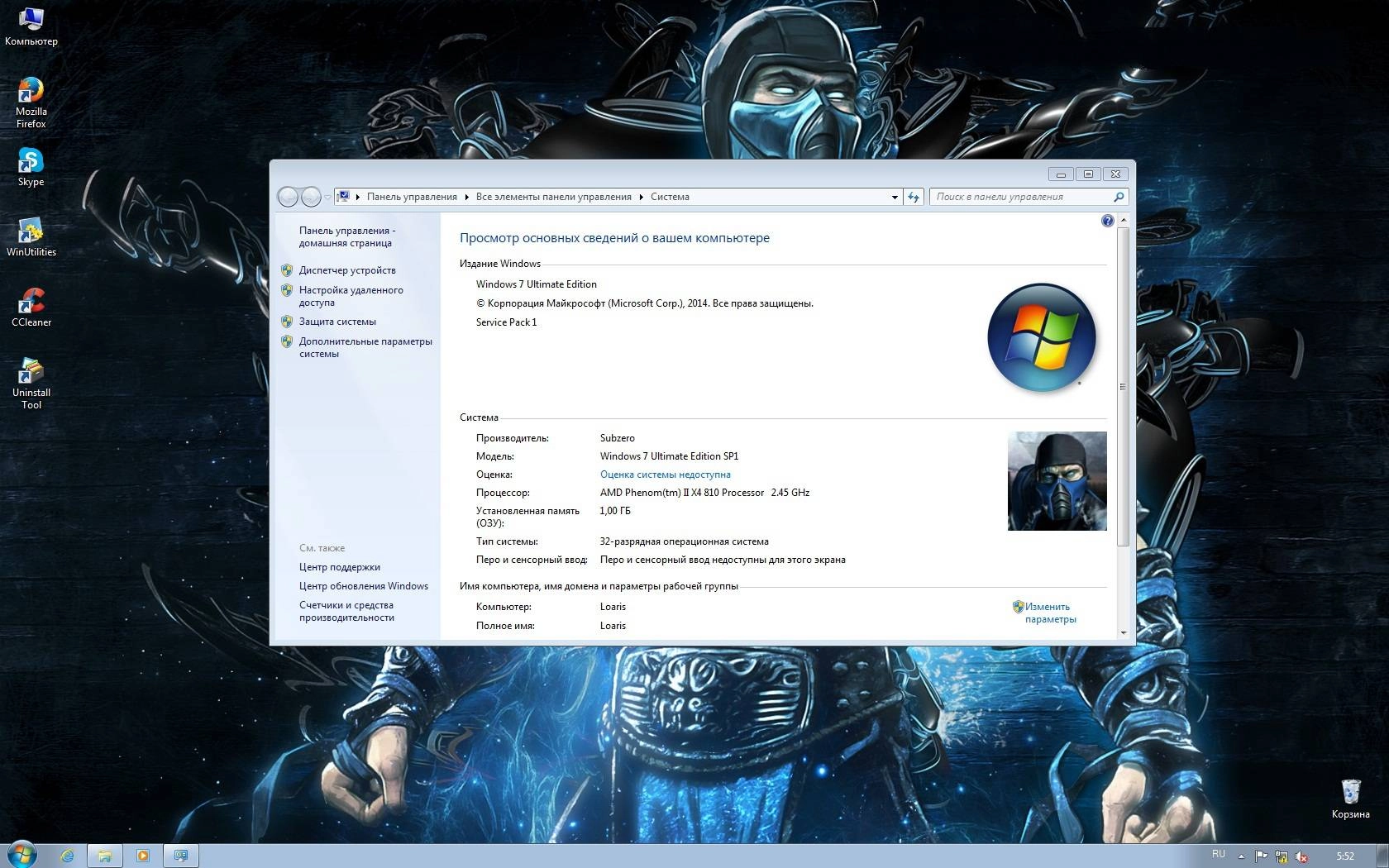Click Система breadcrumb
1389x868 pixels.
pos(670,197)
